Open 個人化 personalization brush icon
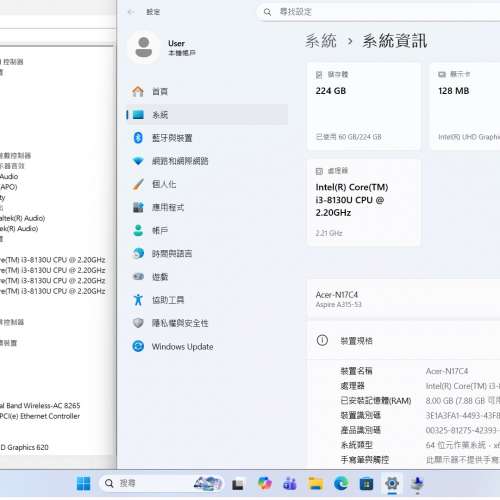Screen dimensions: 500x500 (138, 184)
